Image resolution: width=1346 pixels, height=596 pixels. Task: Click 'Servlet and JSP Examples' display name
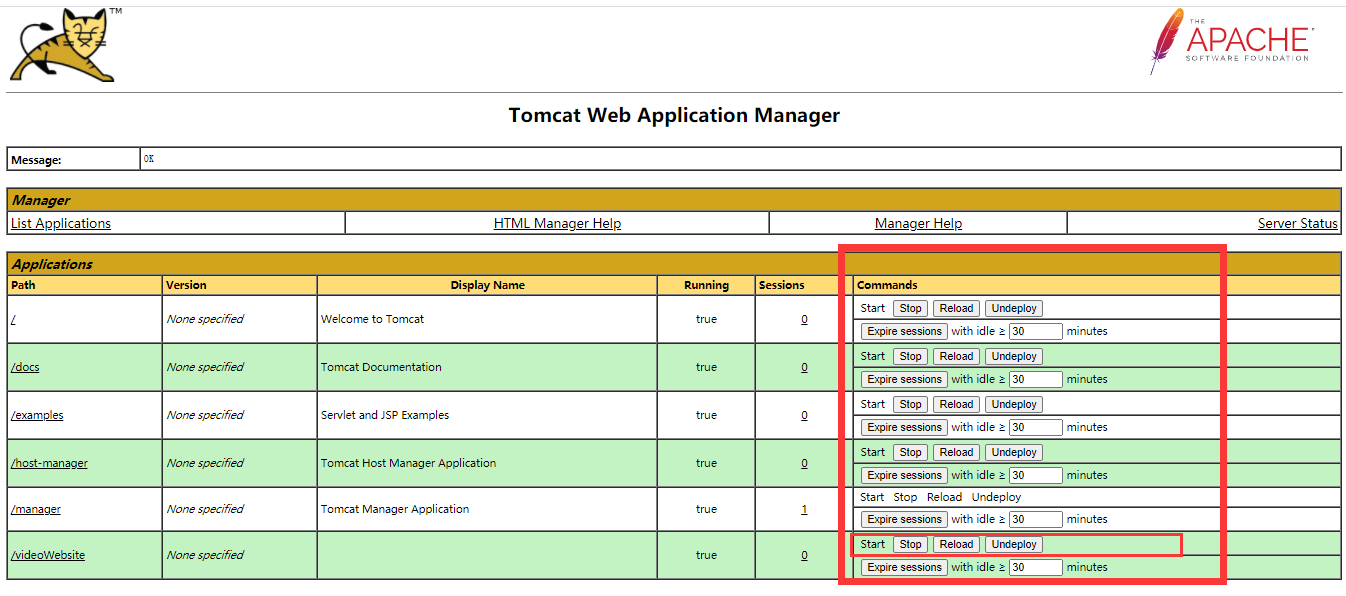click(385, 415)
